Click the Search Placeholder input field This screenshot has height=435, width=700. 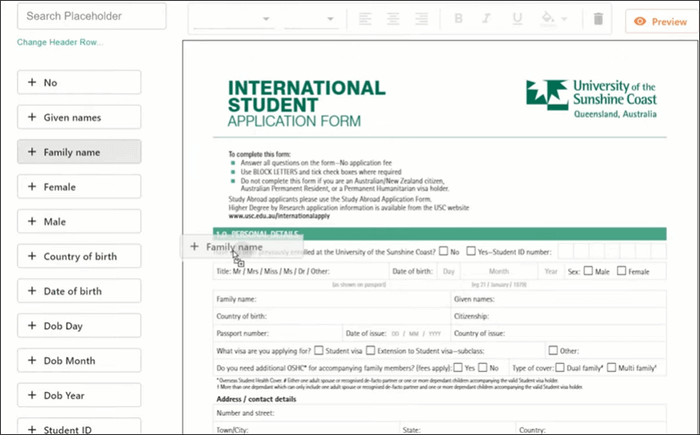tap(92, 16)
